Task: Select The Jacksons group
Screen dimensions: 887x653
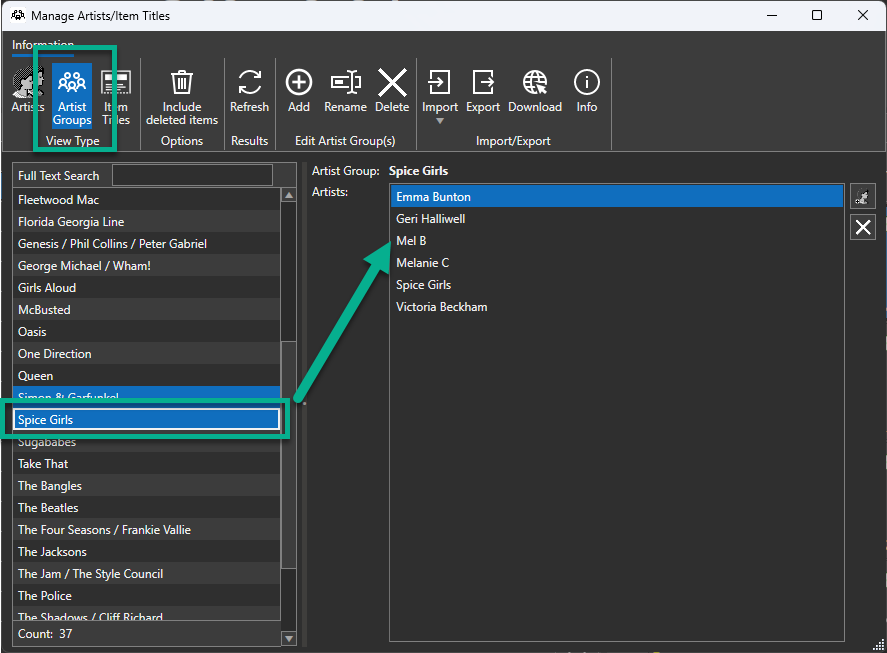Action: pos(147,552)
